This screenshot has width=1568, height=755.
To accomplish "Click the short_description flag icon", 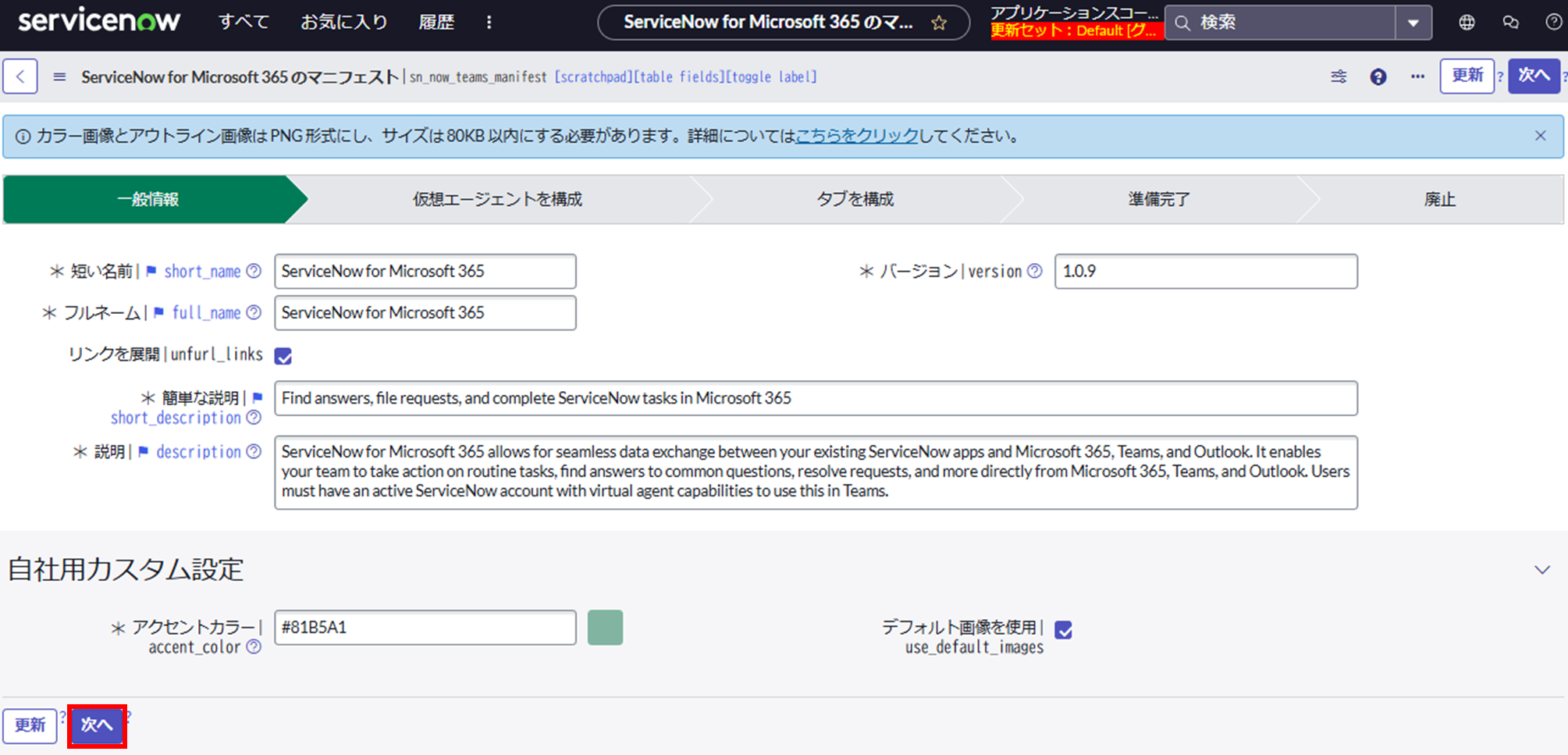I will [x=258, y=397].
